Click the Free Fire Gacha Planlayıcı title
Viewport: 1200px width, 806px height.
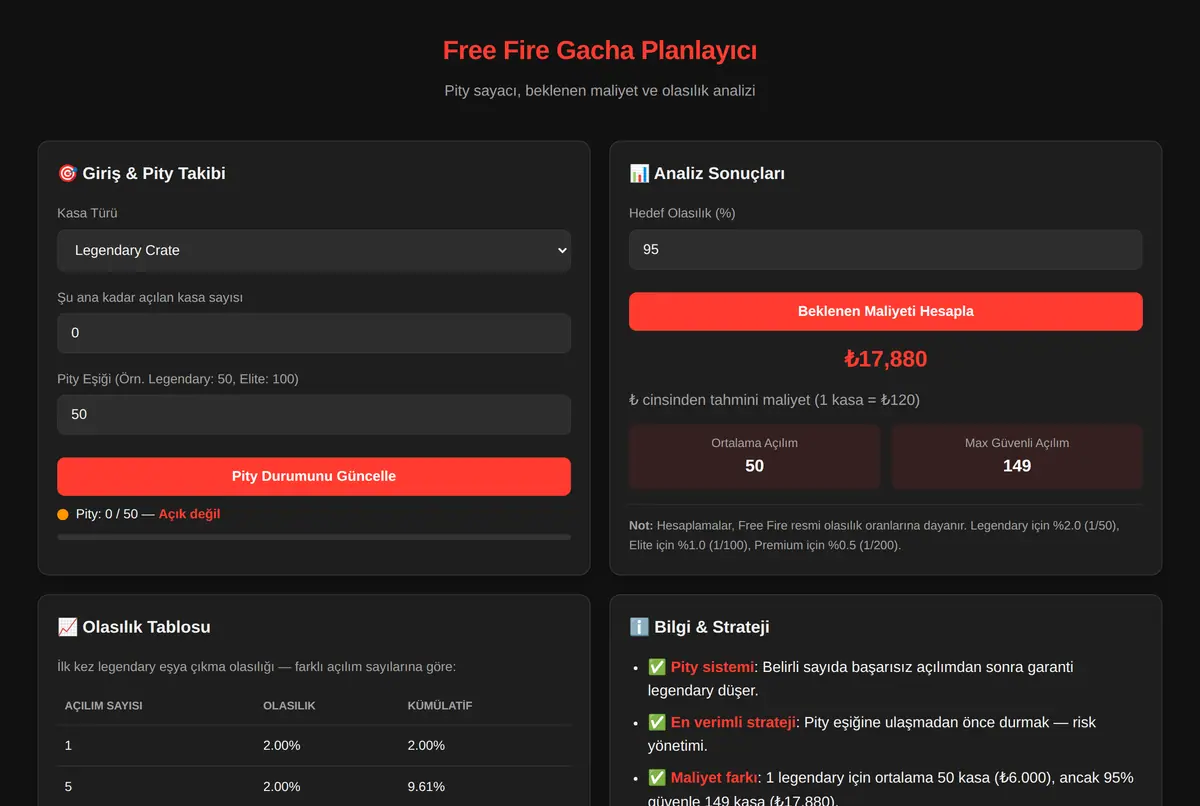(x=600, y=50)
